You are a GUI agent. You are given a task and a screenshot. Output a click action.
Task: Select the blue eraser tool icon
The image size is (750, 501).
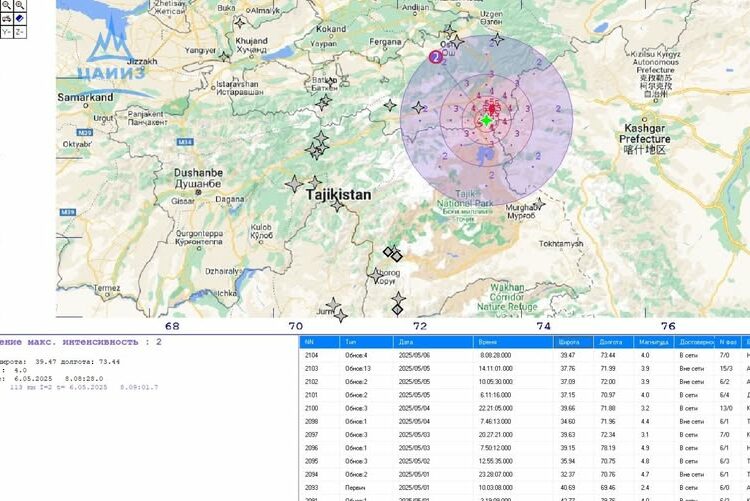tap(20, 17)
